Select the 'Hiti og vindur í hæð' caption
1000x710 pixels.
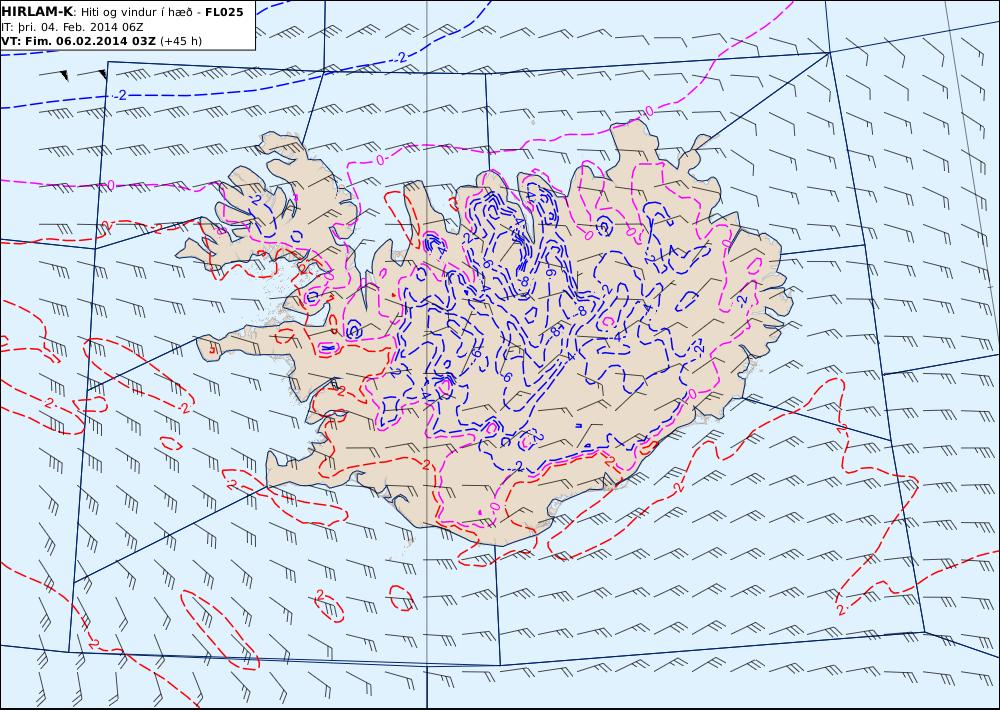coord(140,13)
